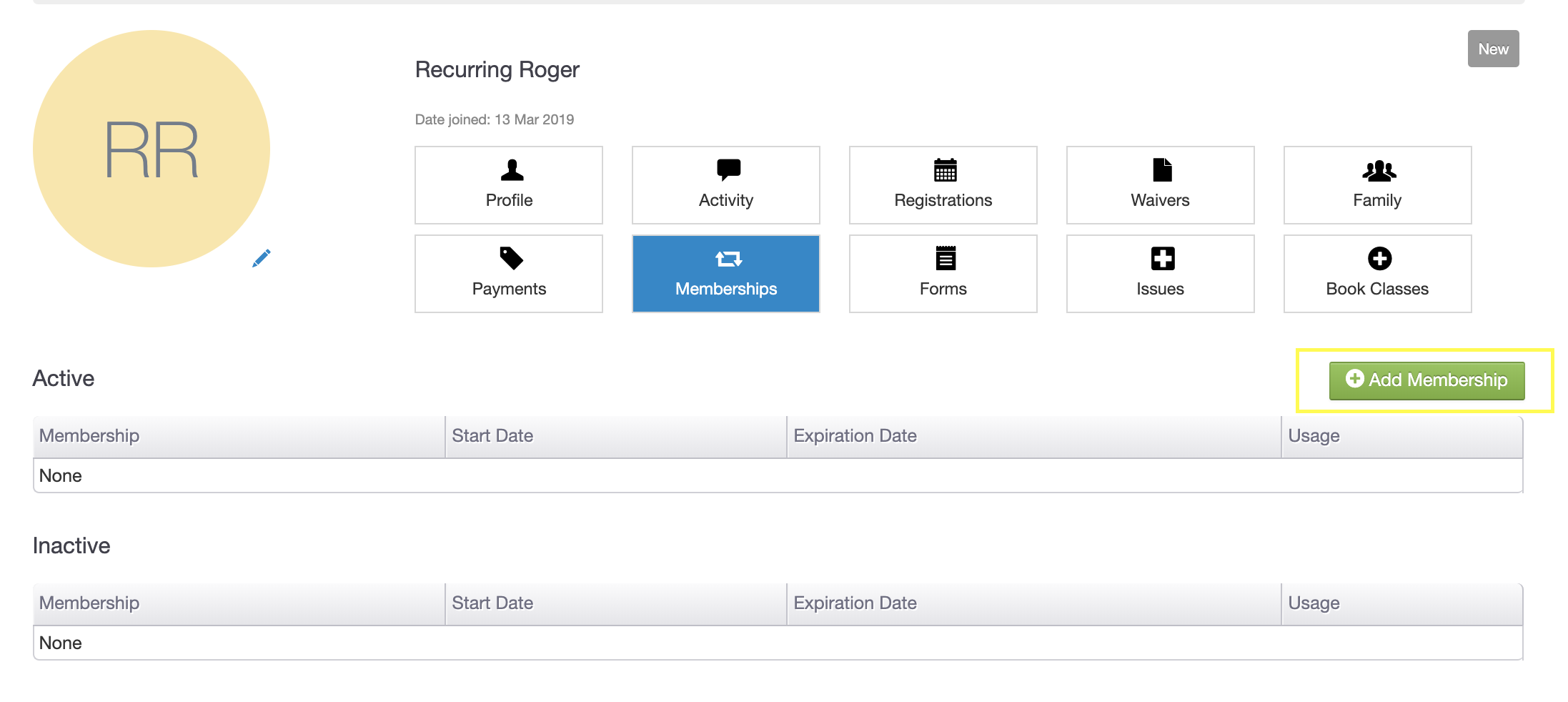Select the Memberships tab
Screen dimensions: 1568x702
point(725,274)
